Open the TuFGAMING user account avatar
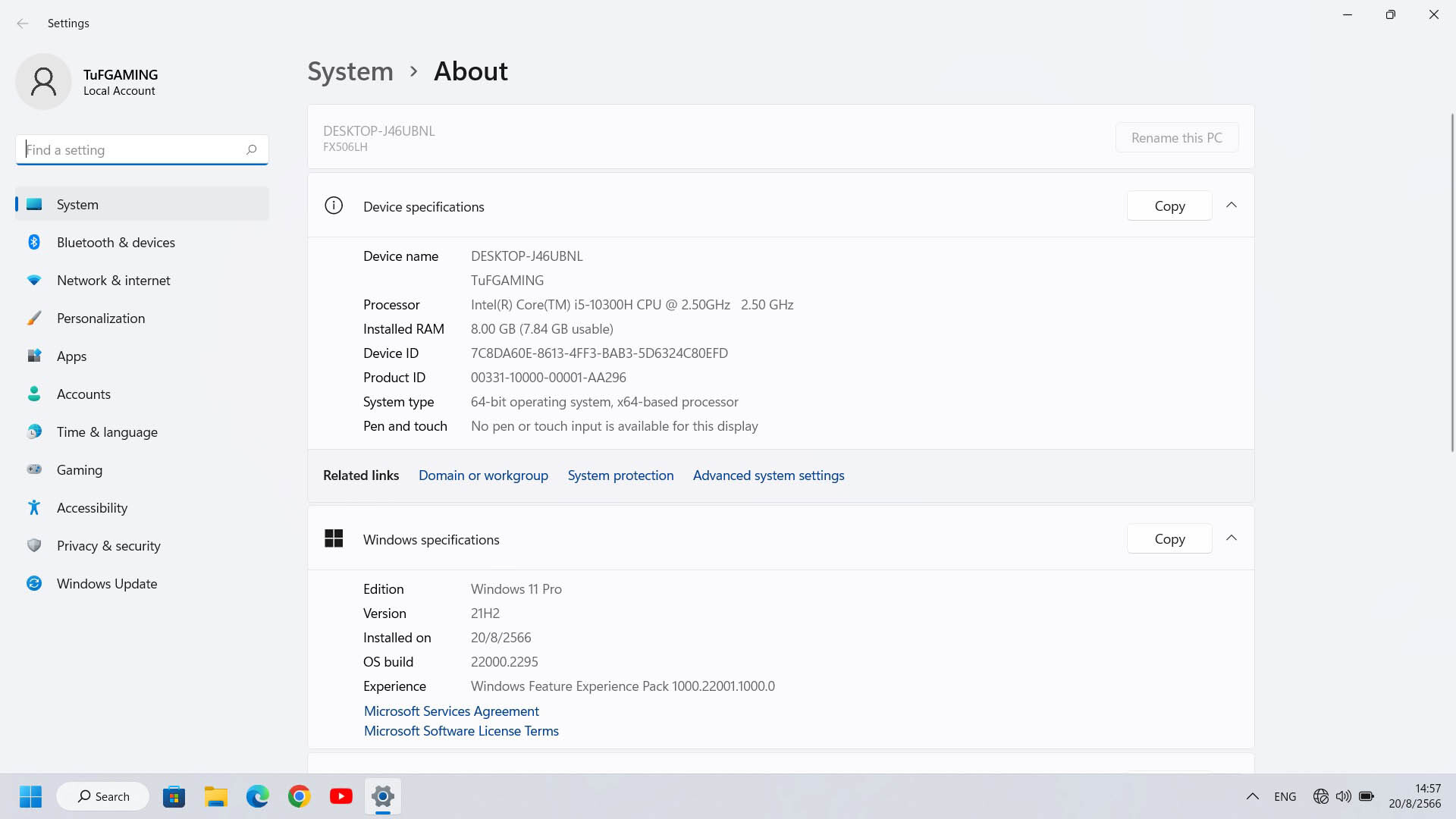 point(43,82)
